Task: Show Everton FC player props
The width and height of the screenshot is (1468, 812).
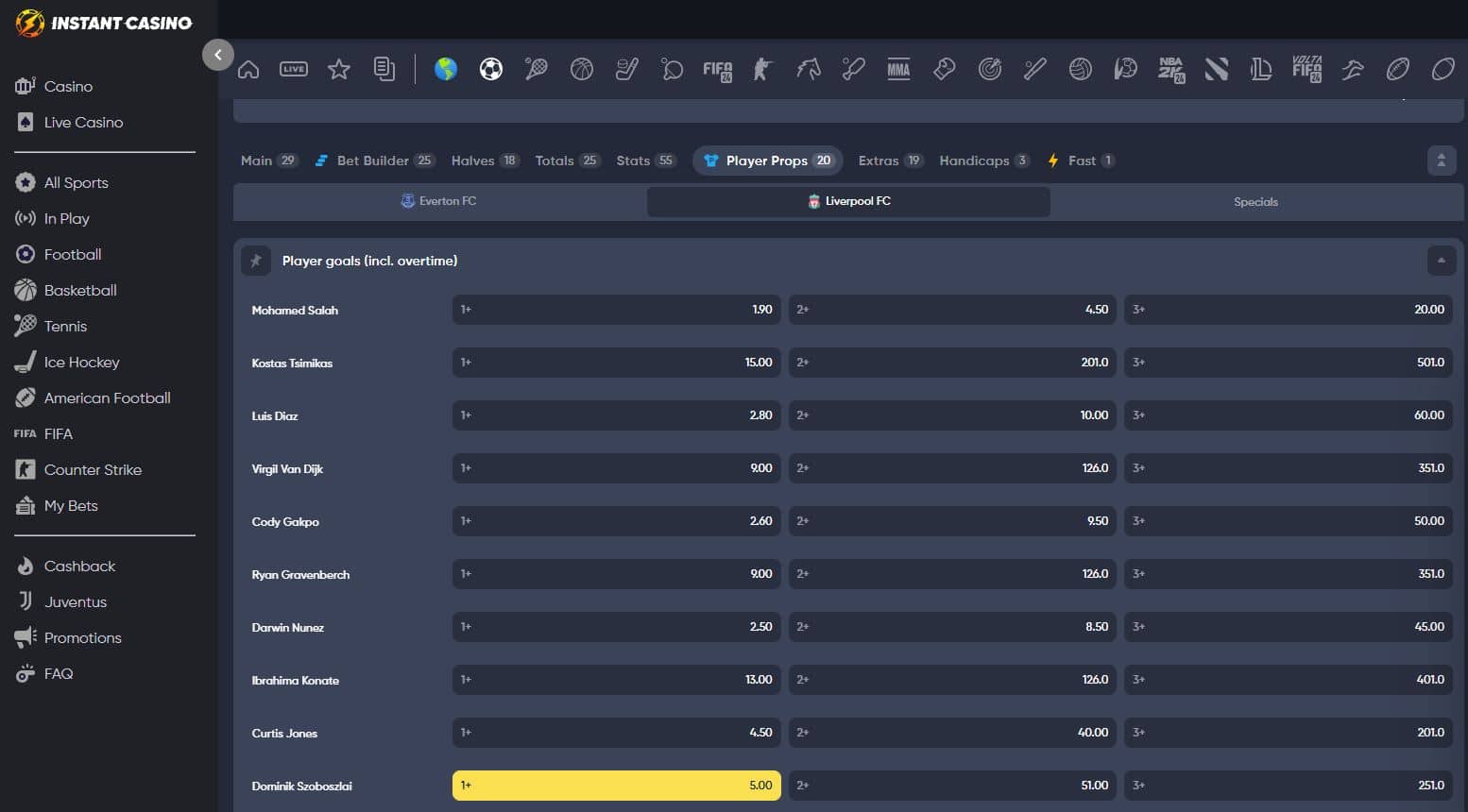Action: click(x=439, y=201)
